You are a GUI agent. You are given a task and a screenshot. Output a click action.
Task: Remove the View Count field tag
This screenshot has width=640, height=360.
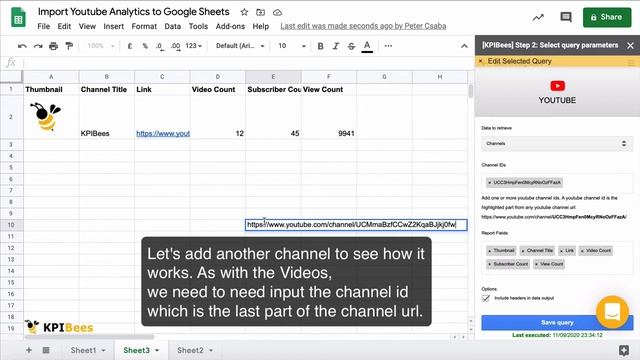coord(536,264)
